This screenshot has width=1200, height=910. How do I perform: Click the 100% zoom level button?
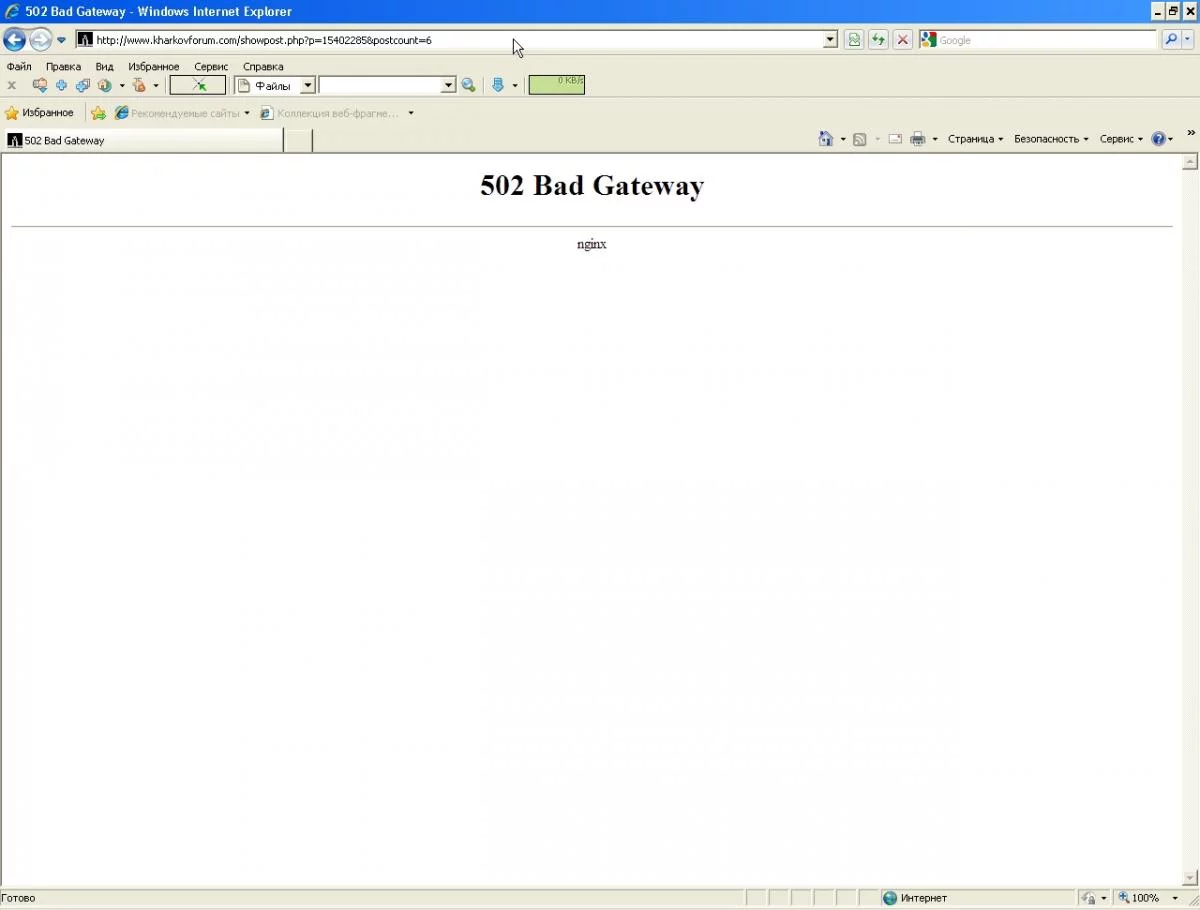1139,898
